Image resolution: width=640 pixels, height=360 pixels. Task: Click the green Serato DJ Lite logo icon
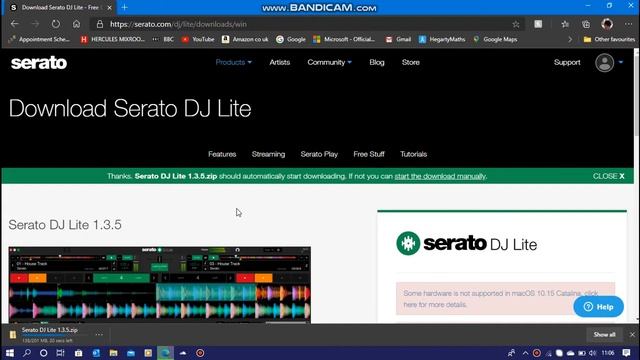pyautogui.click(x=408, y=243)
